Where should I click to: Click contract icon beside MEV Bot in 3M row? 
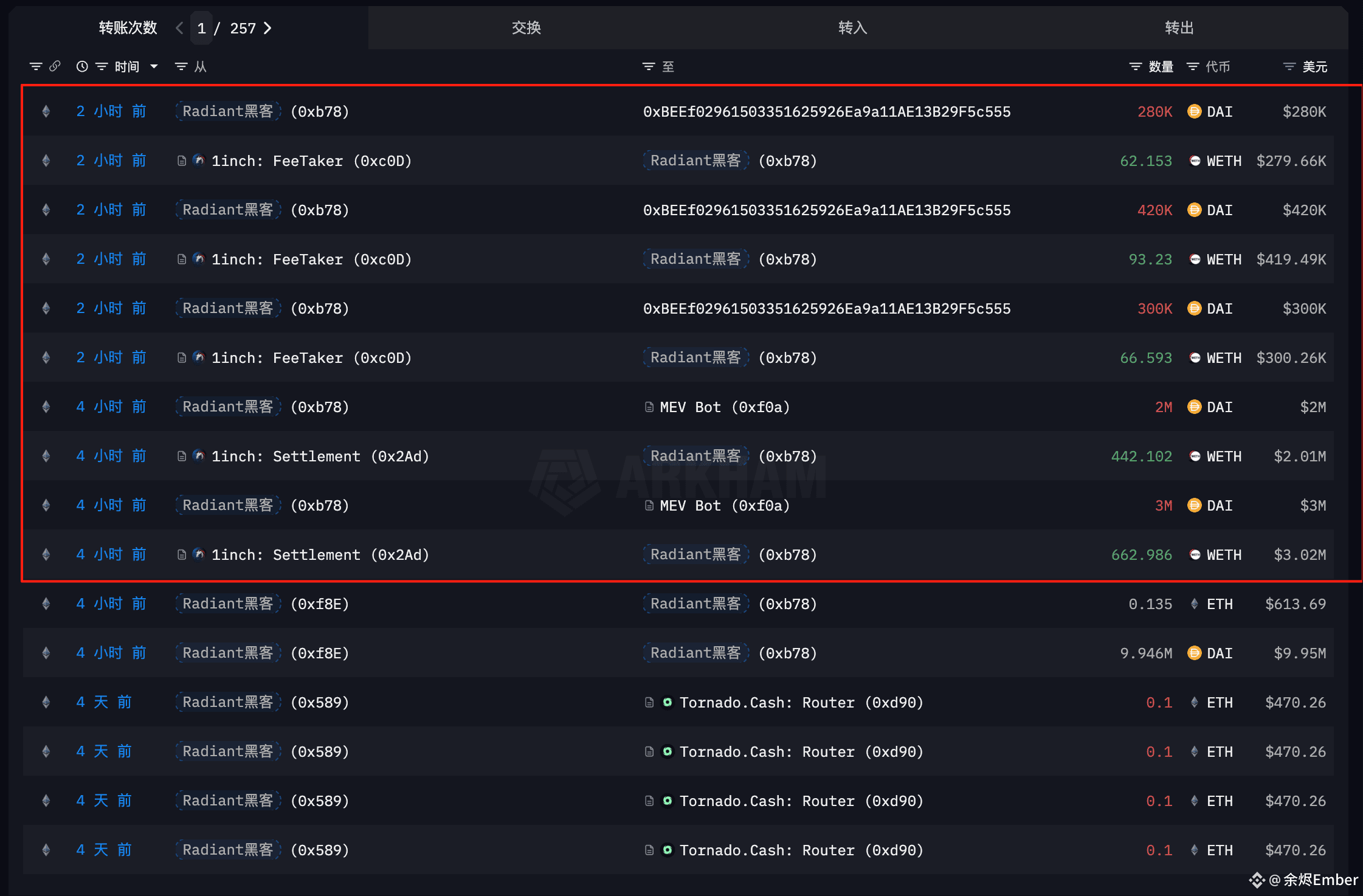click(x=649, y=505)
